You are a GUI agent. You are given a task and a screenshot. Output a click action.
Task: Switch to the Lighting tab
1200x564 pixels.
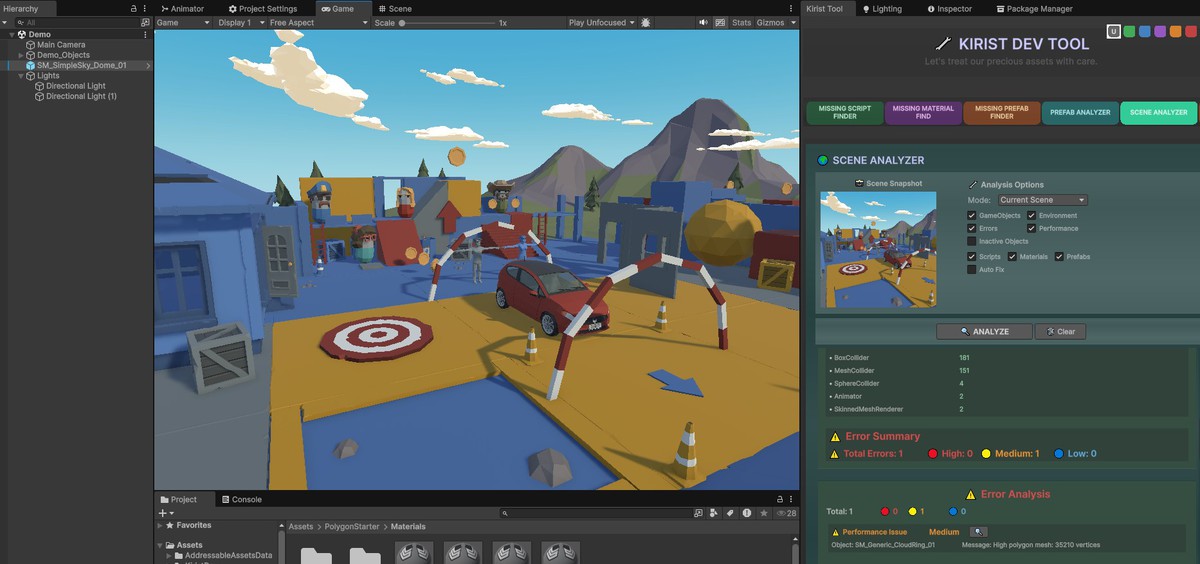[x=881, y=8]
